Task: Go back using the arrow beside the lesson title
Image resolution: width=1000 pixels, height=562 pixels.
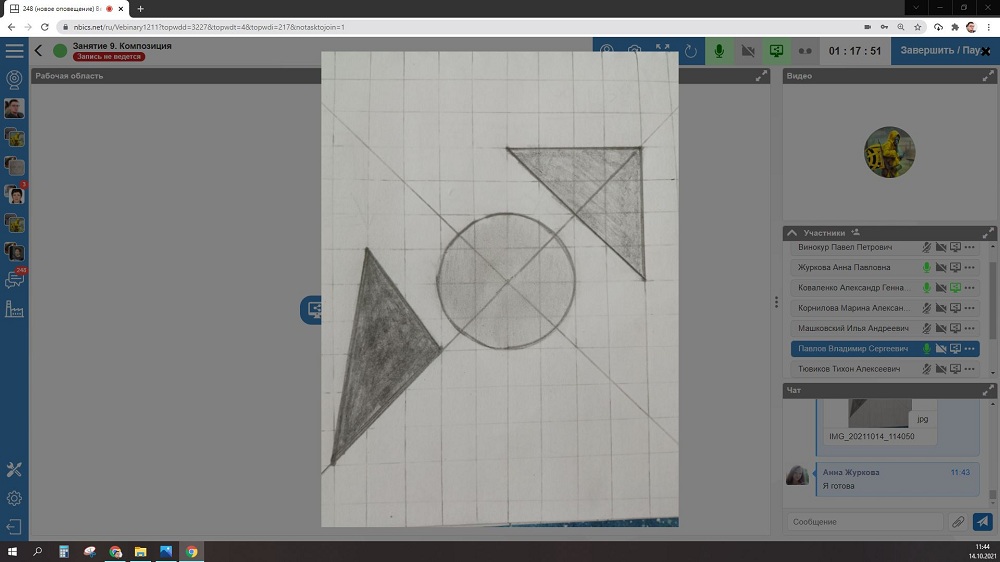Action: tap(39, 50)
